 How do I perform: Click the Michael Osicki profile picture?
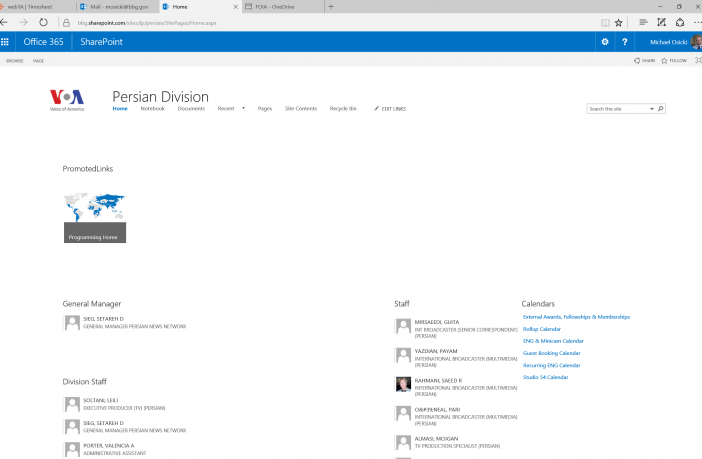click(x=697, y=42)
